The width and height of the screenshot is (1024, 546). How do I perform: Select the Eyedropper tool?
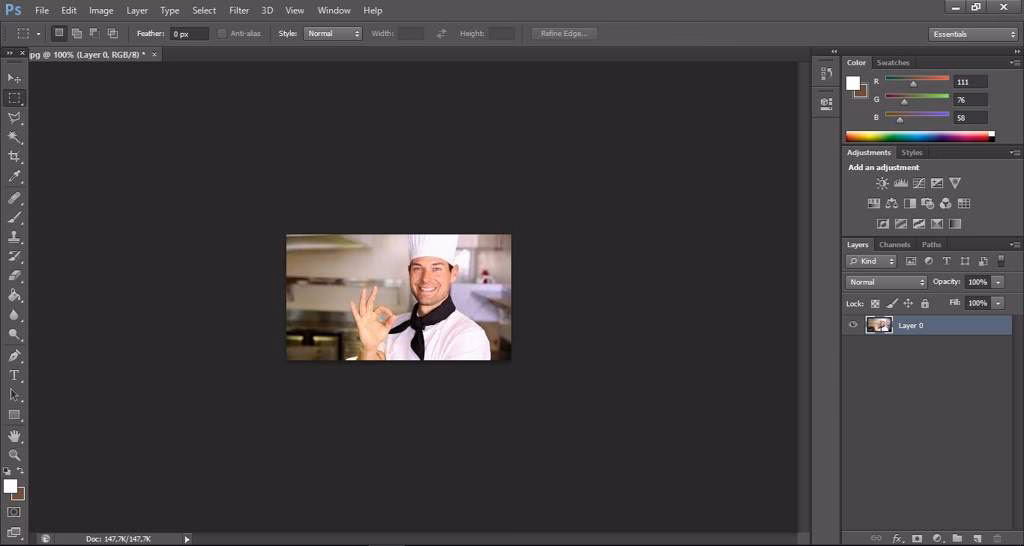click(15, 177)
